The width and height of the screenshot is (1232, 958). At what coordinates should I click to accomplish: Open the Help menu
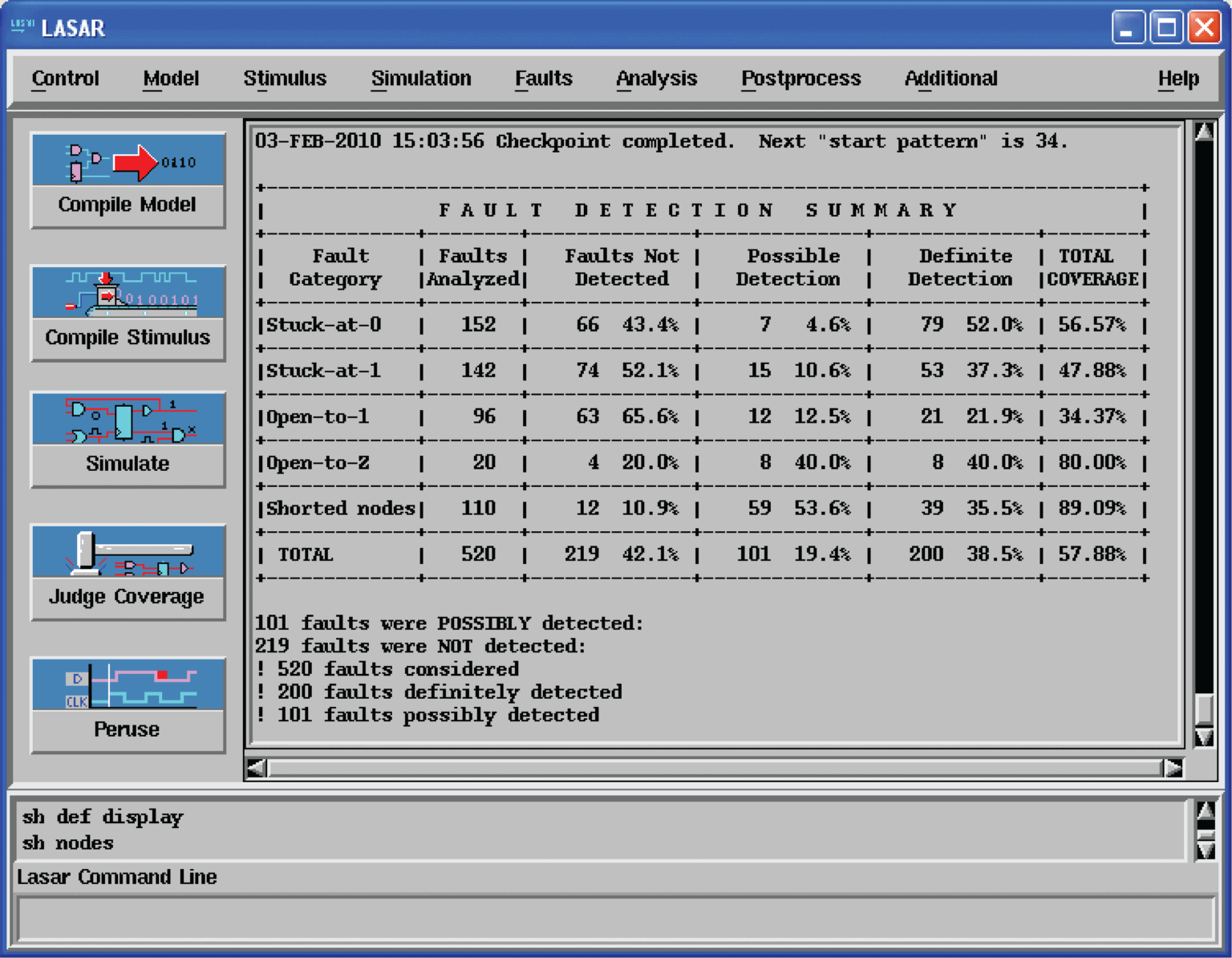point(1177,79)
